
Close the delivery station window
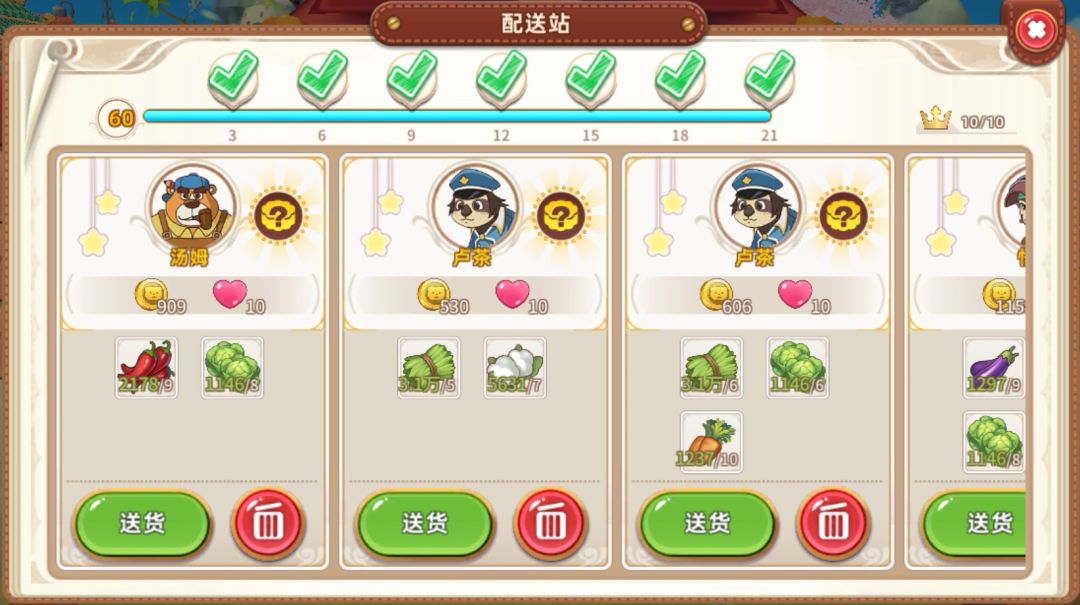tap(1036, 30)
